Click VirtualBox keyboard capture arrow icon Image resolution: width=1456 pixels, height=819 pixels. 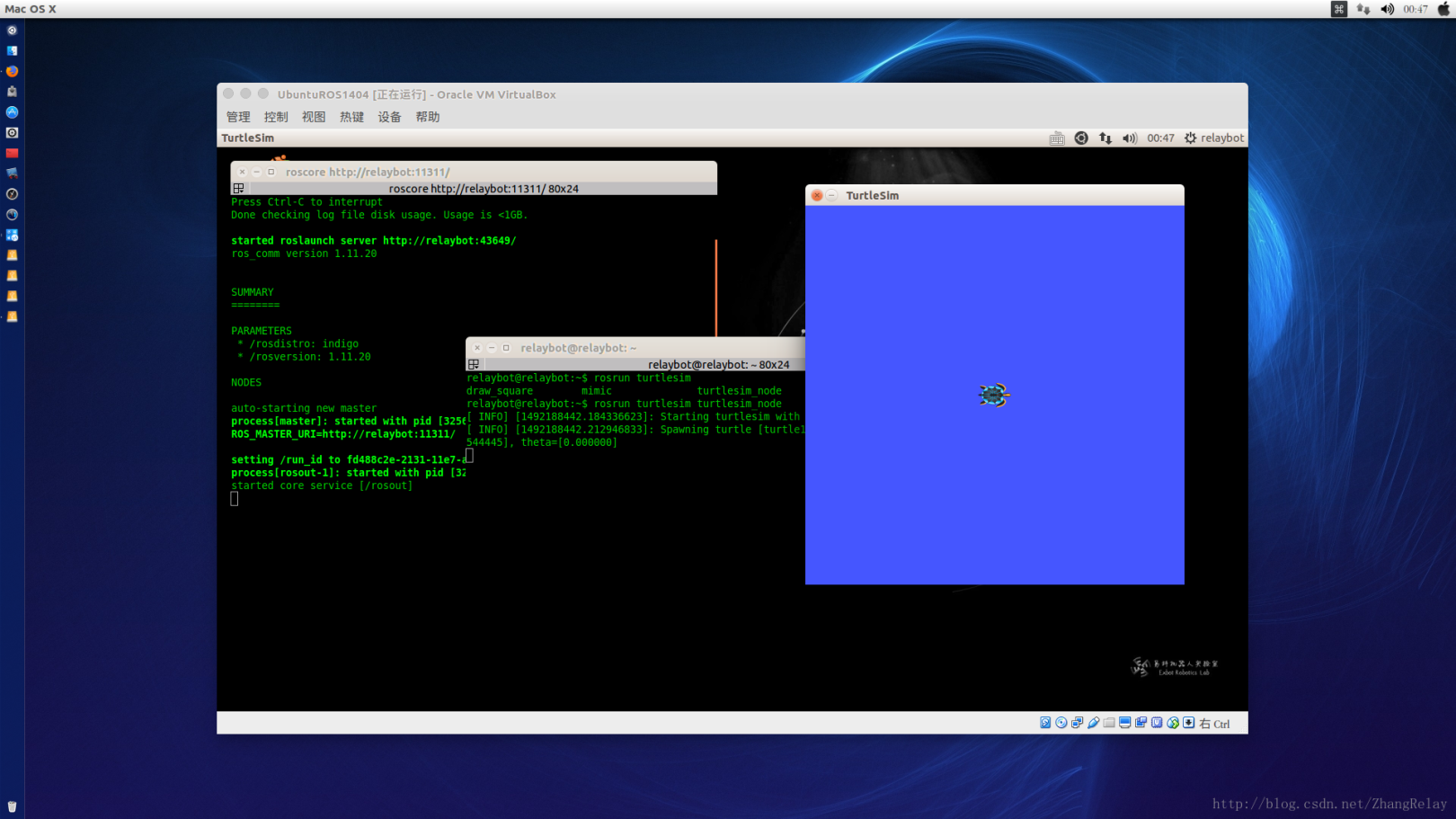click(x=1188, y=723)
